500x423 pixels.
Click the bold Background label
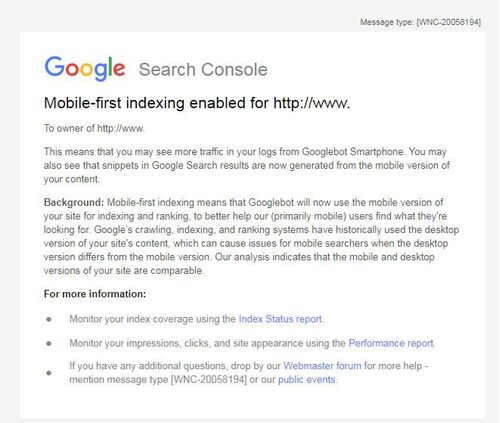(74, 202)
